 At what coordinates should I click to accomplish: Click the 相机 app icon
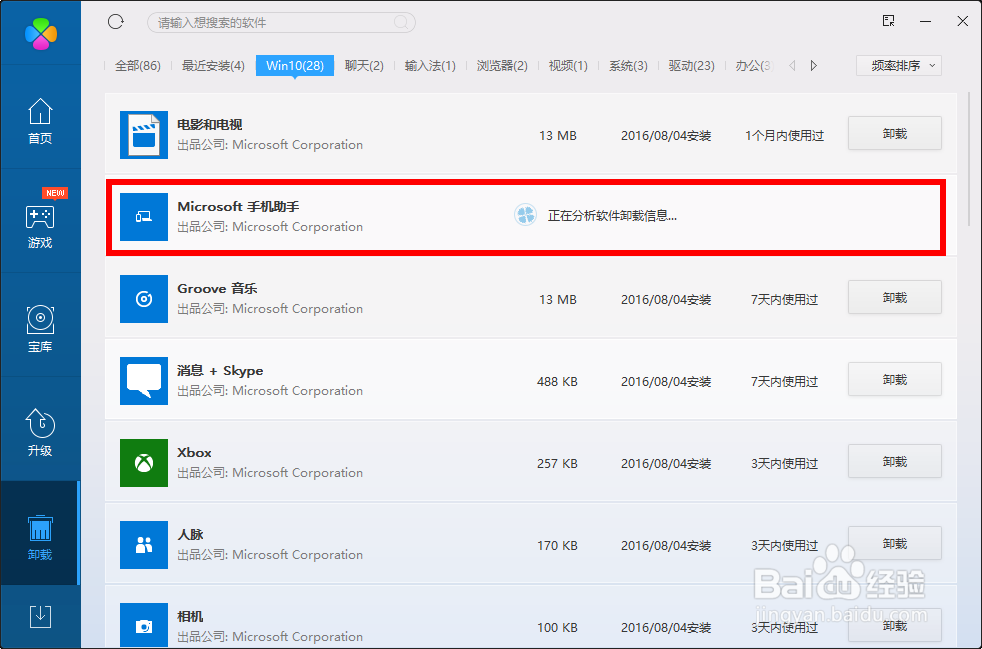point(144,625)
